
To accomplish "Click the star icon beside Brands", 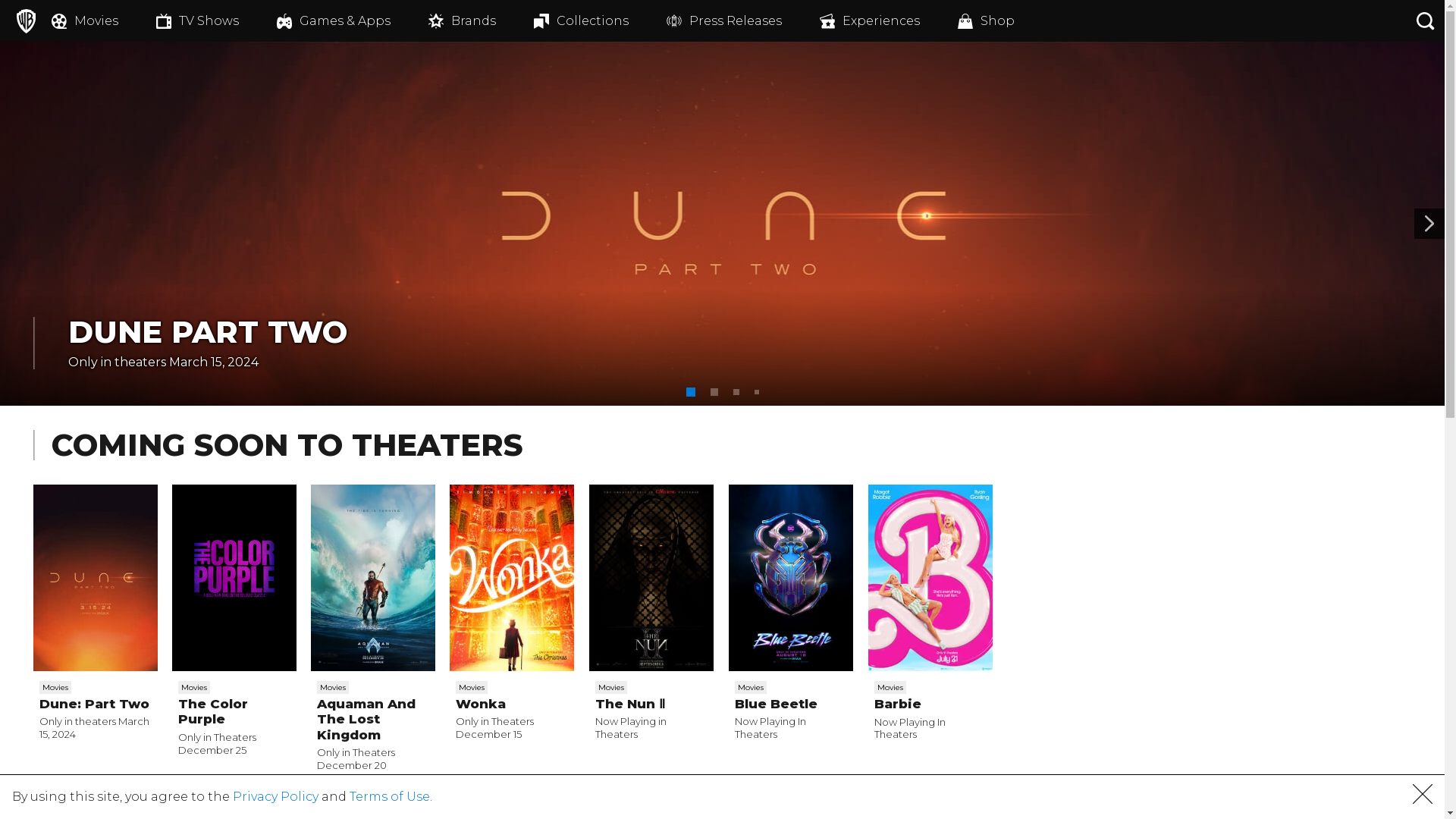I will [436, 21].
